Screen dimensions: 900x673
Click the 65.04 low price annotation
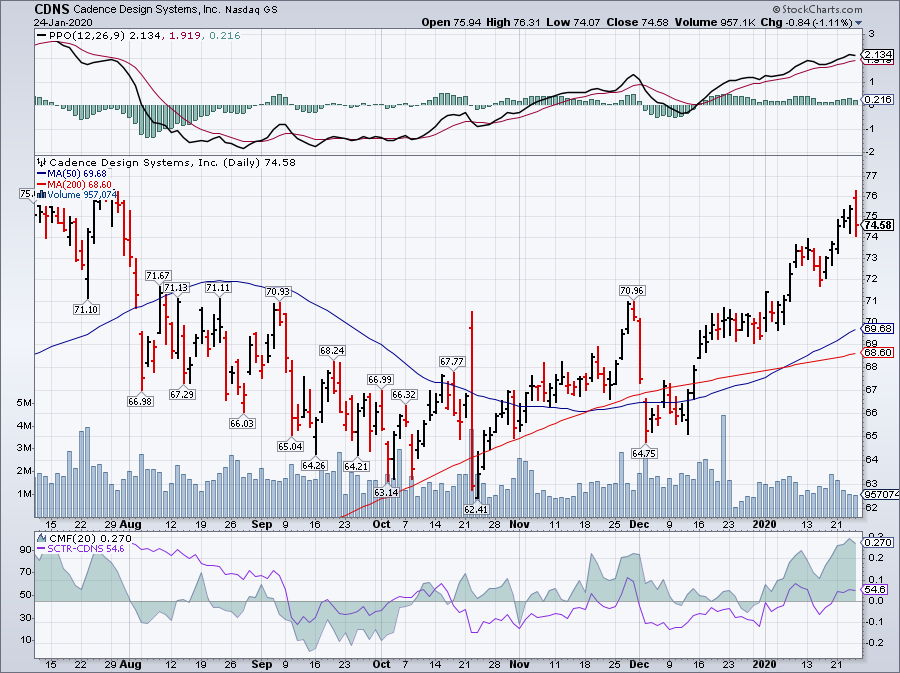290,446
